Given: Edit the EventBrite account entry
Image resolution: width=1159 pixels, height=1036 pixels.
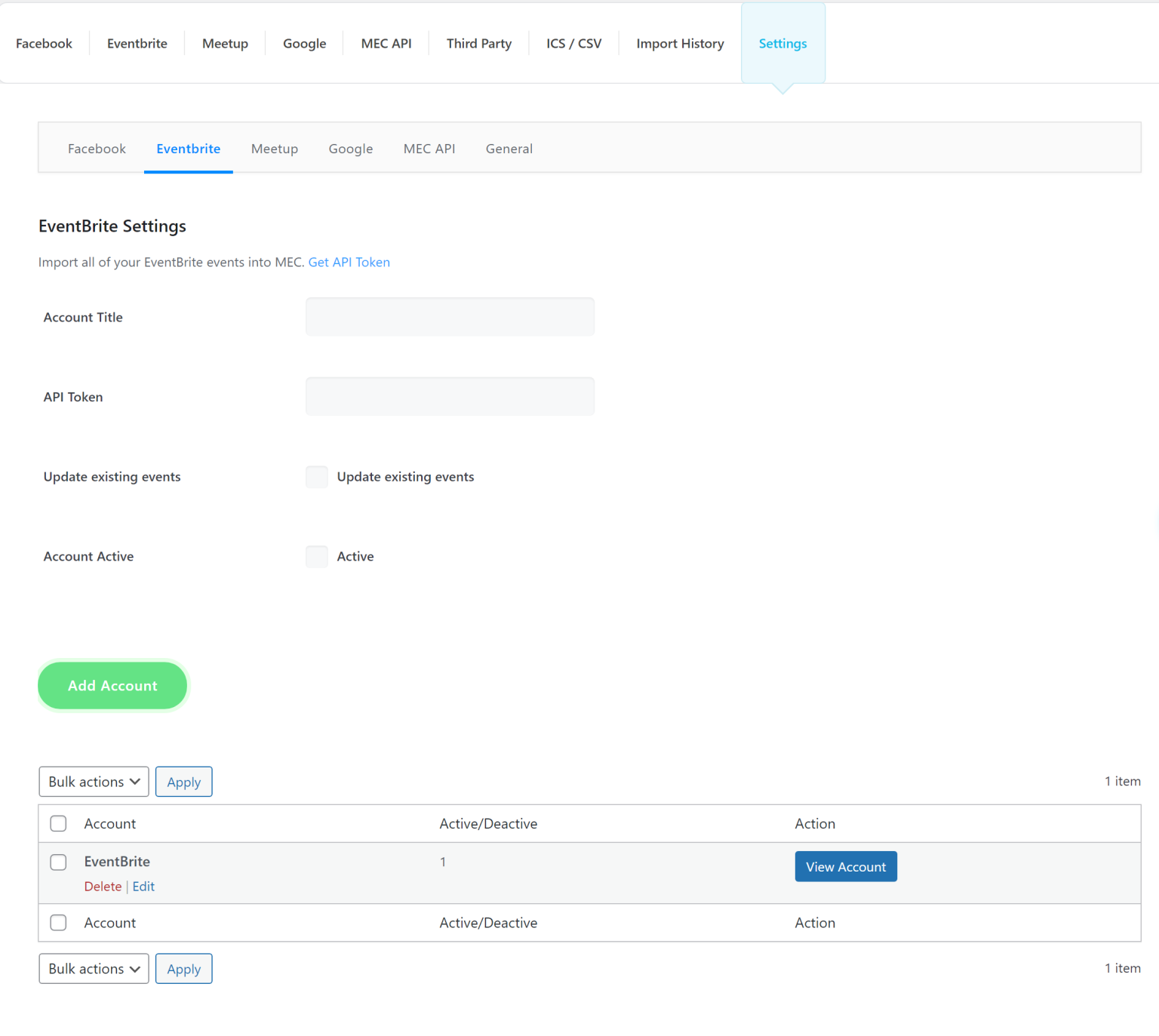Looking at the screenshot, I should pos(143,886).
